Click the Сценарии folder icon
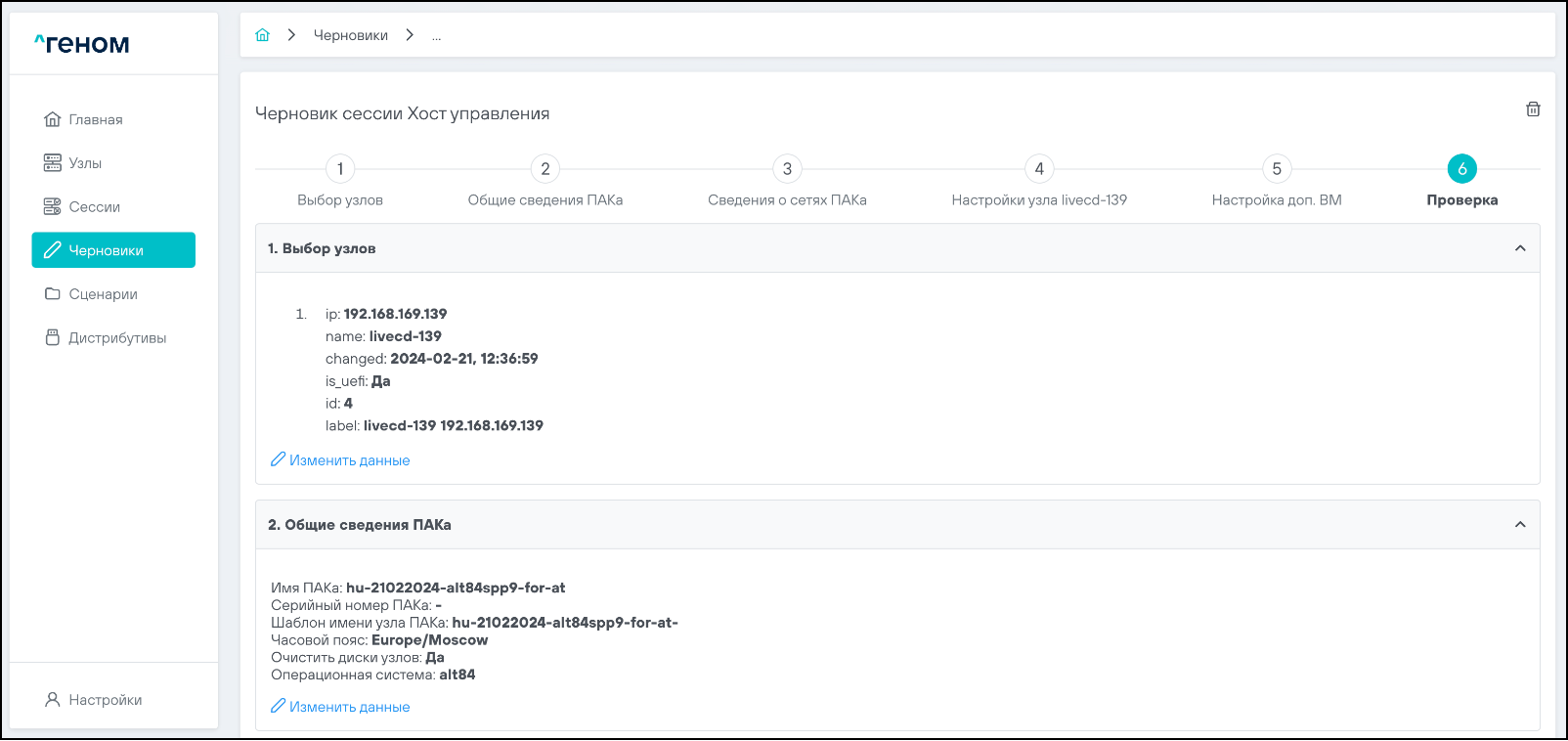This screenshot has height=741, width=1568. (53, 294)
